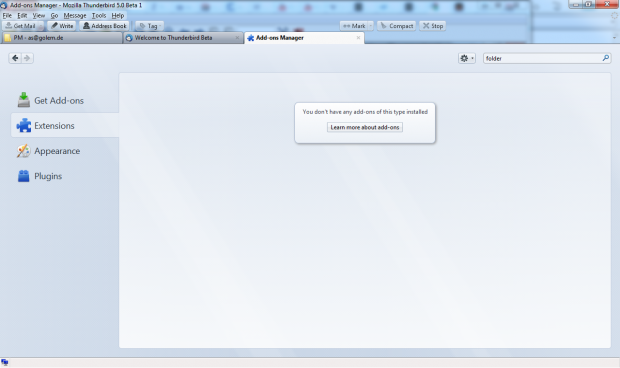Select the Appearance category
620x368 pixels.
tap(65, 151)
